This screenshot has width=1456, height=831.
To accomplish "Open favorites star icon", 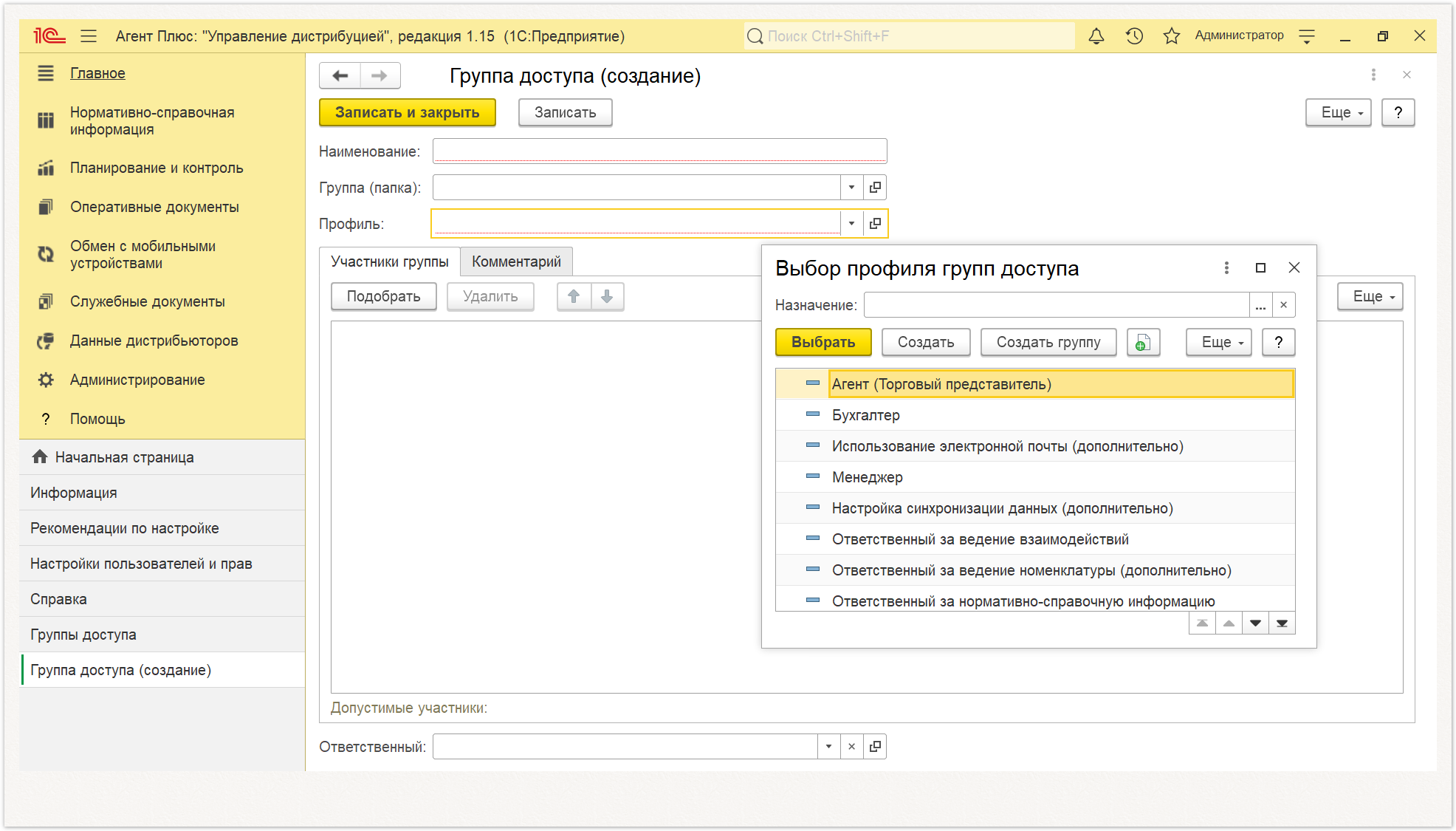I will 1172,35.
